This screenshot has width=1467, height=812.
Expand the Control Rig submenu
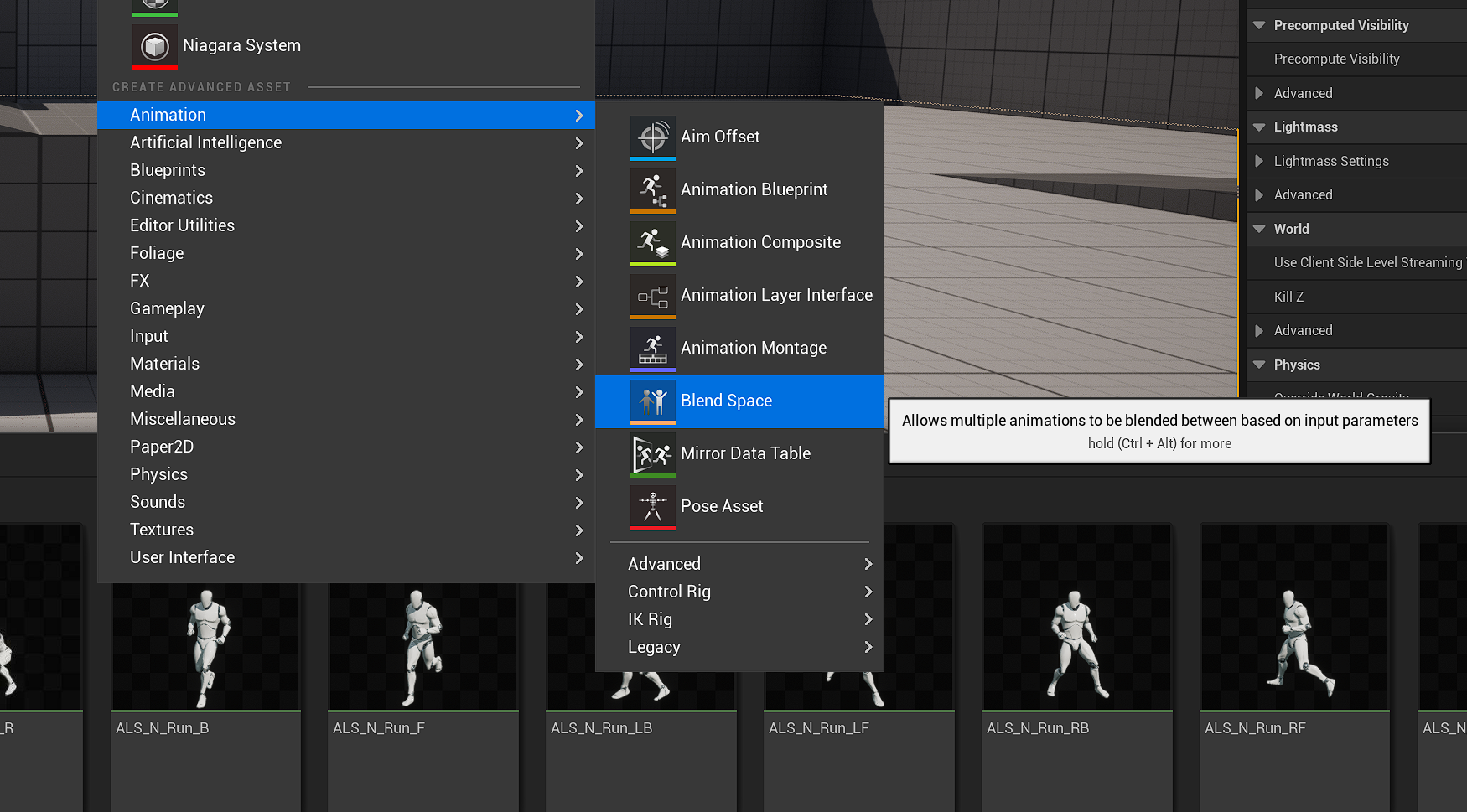point(739,592)
